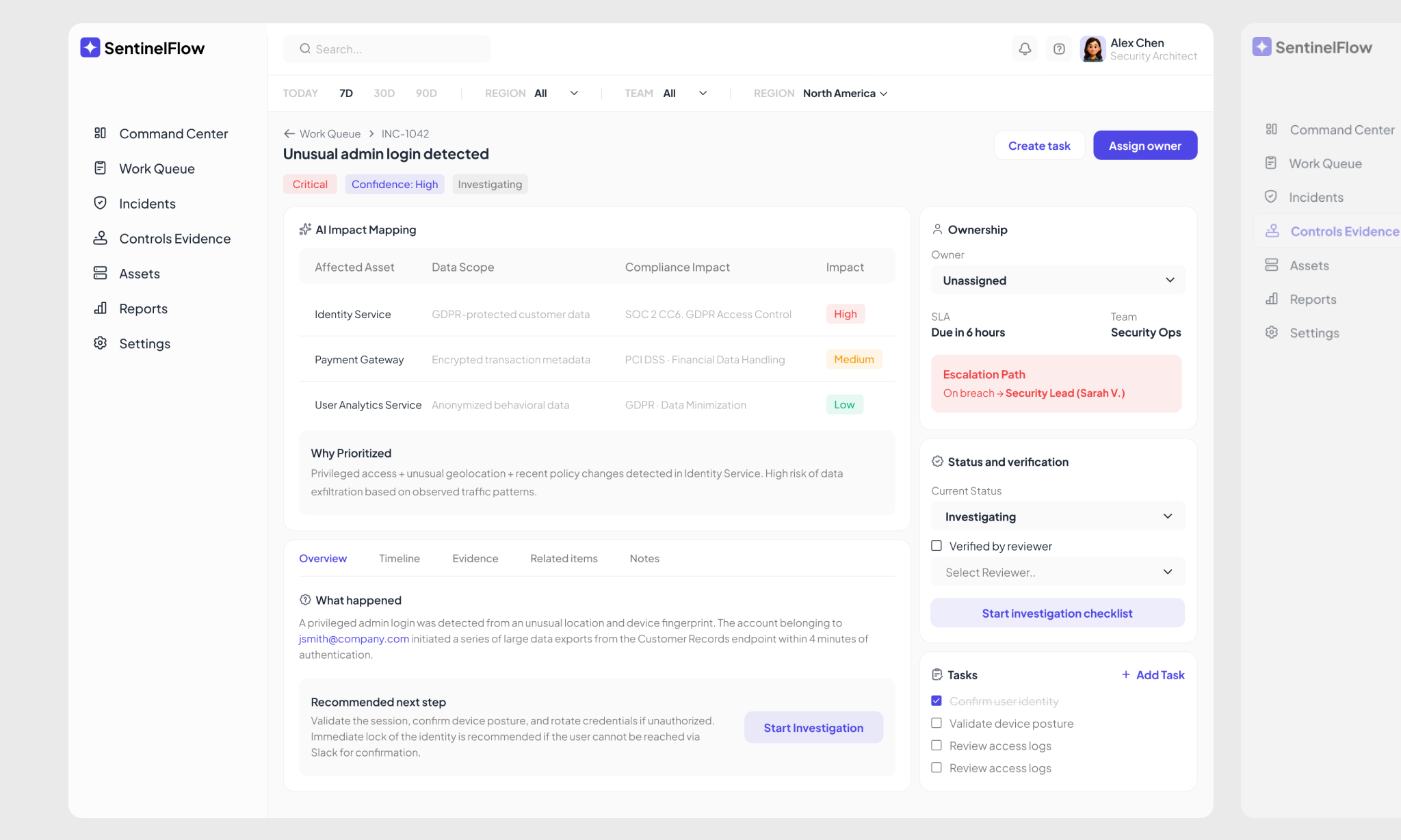Open the Select Reviewer dropdown
Viewport: 1401px width, 840px height.
pyautogui.click(x=1058, y=573)
